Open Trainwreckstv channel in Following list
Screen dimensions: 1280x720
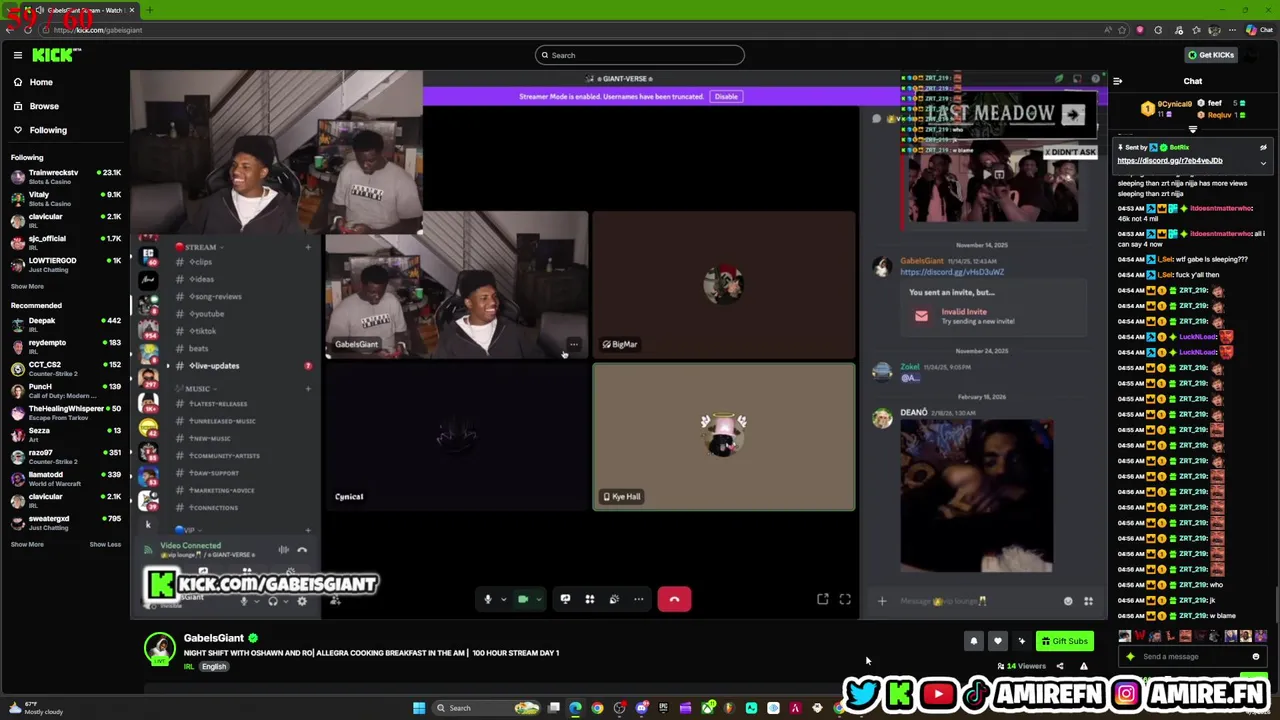coord(65,176)
